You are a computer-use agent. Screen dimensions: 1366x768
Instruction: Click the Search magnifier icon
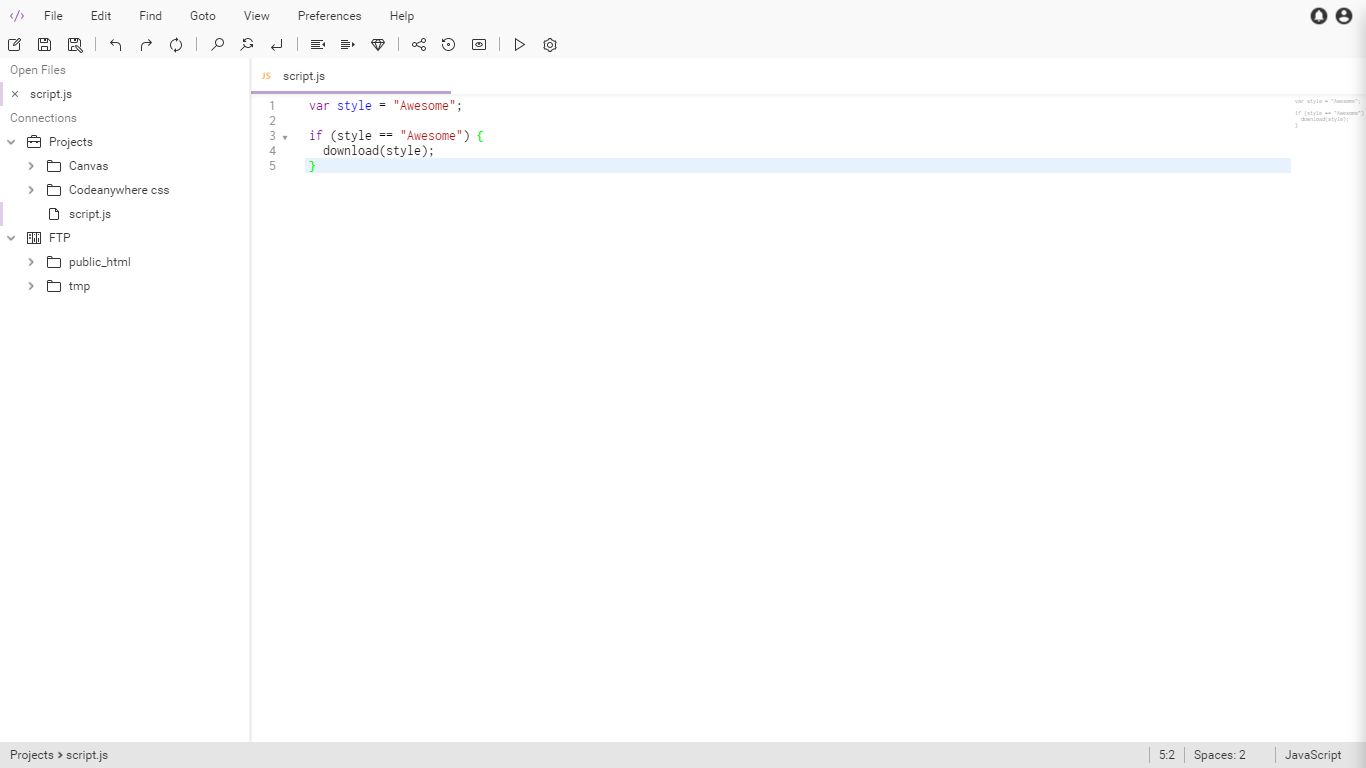(216, 44)
